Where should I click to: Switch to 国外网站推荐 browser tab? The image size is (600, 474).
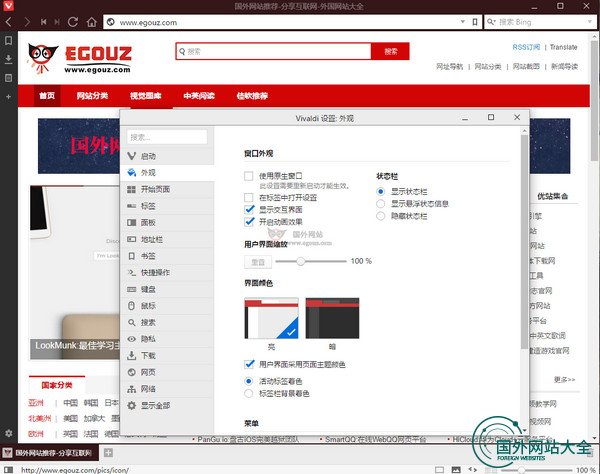click(50, 453)
